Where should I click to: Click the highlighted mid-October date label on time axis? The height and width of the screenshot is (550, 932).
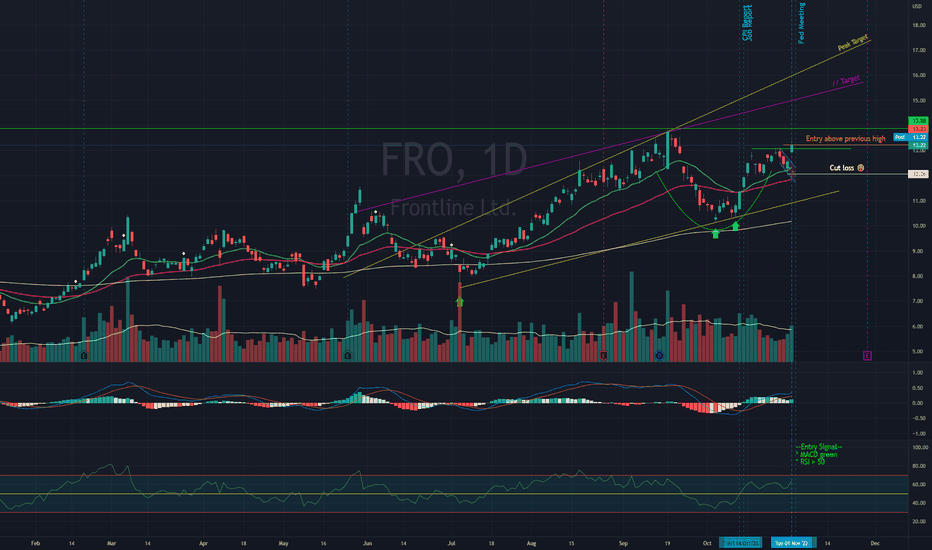740,543
